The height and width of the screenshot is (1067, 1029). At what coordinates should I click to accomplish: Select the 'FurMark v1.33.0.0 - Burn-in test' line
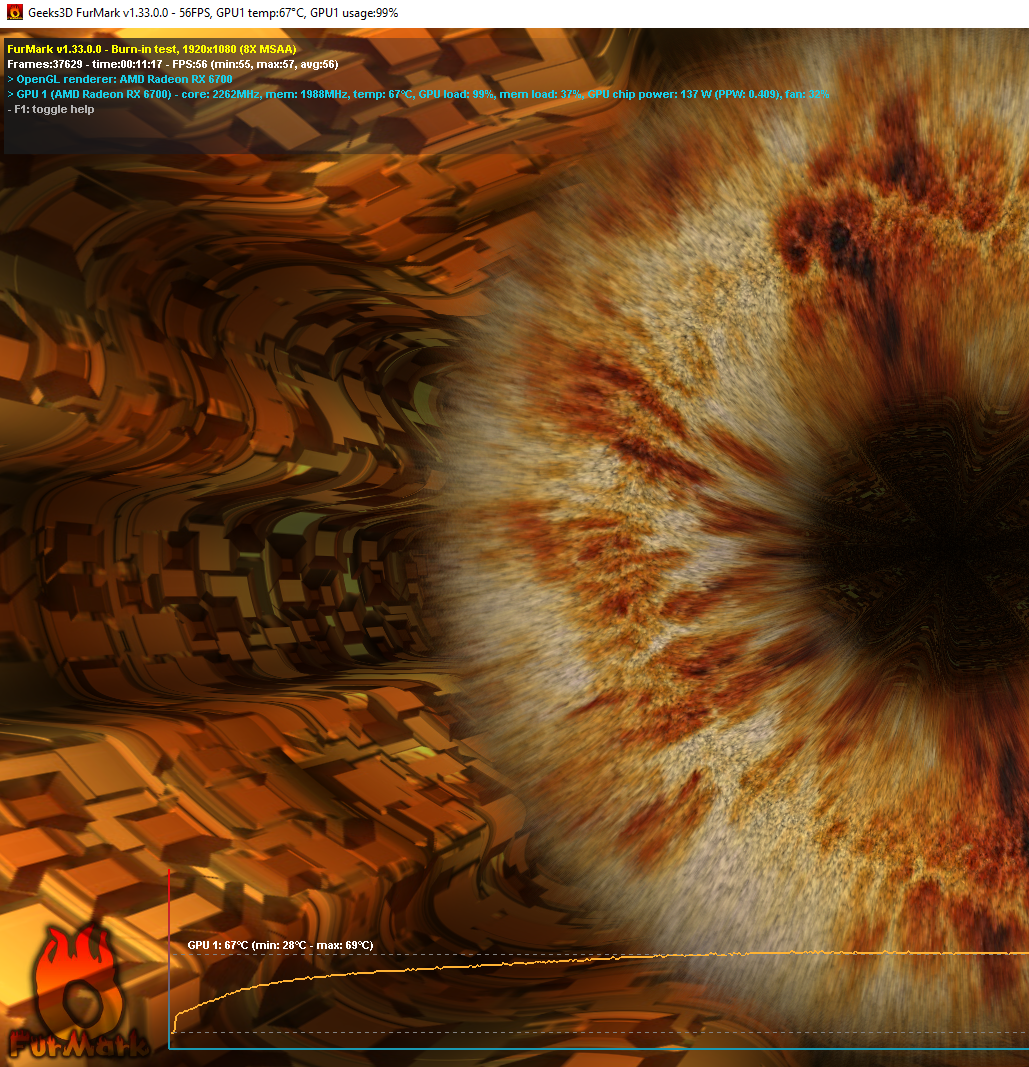coord(152,49)
